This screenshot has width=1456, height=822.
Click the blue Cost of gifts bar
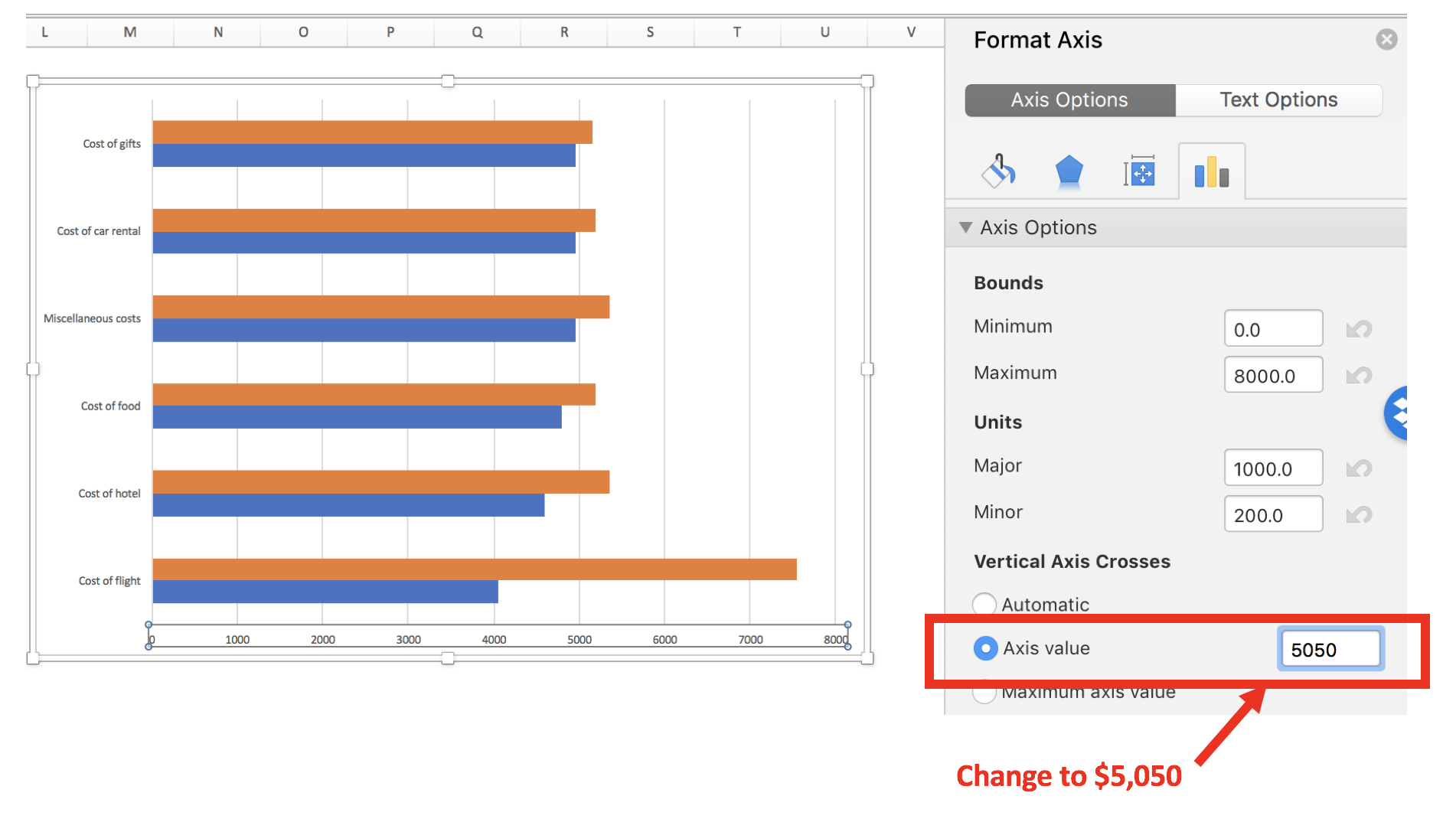coord(364,155)
